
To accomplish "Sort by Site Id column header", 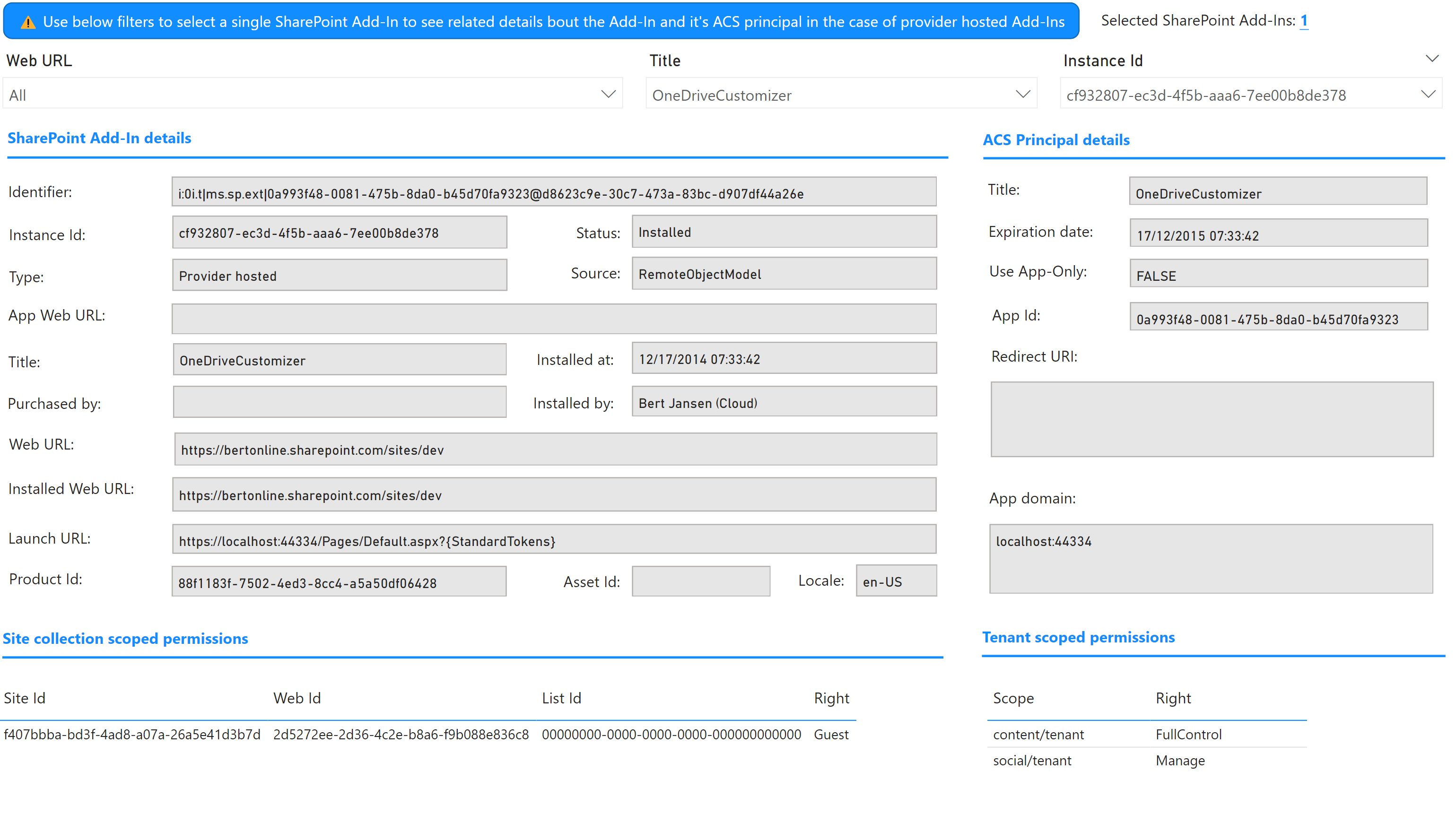I will click(x=25, y=699).
